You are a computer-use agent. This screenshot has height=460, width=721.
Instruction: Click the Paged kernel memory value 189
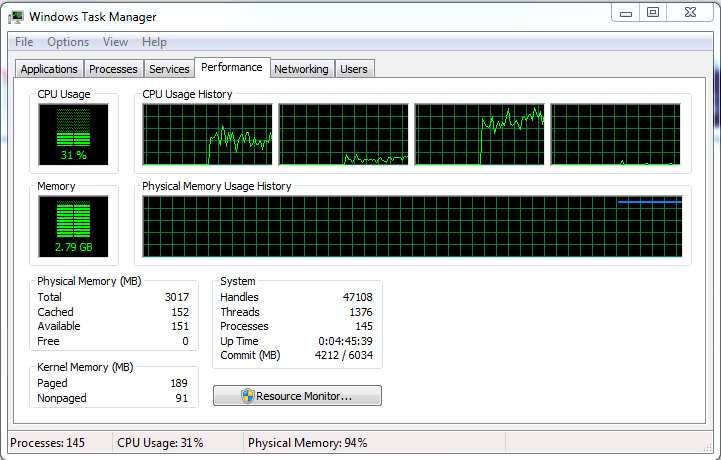[179, 383]
